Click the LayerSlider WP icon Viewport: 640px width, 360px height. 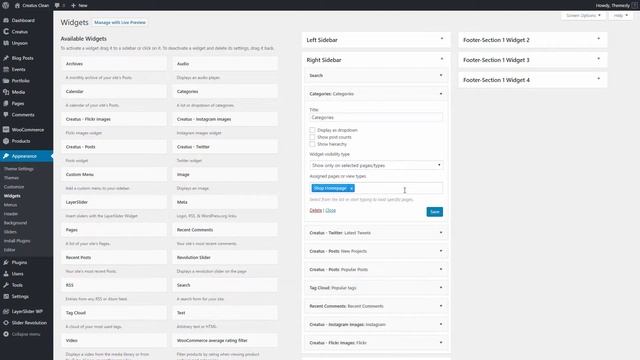tap(6, 311)
